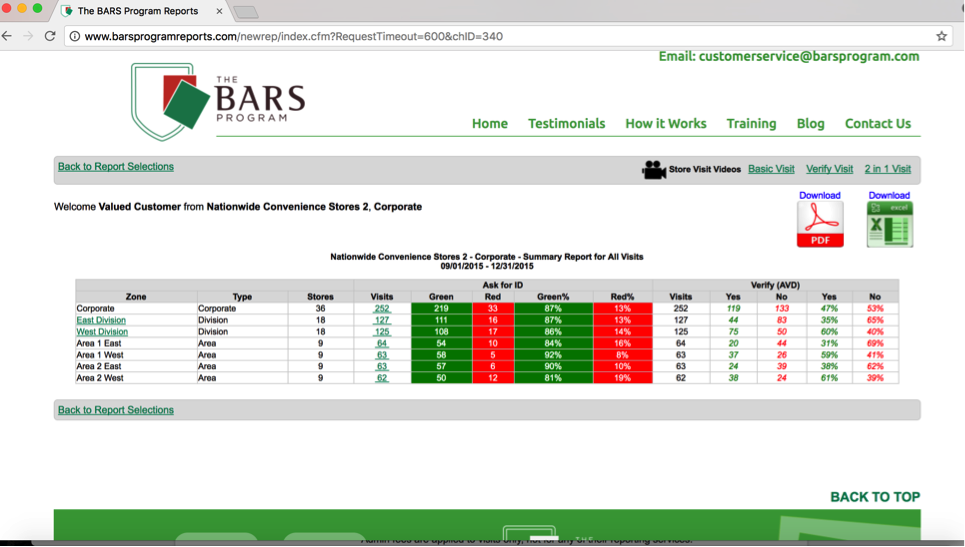The width and height of the screenshot is (965, 547).
Task: Click the BACK TO TOP link
Action: point(875,497)
